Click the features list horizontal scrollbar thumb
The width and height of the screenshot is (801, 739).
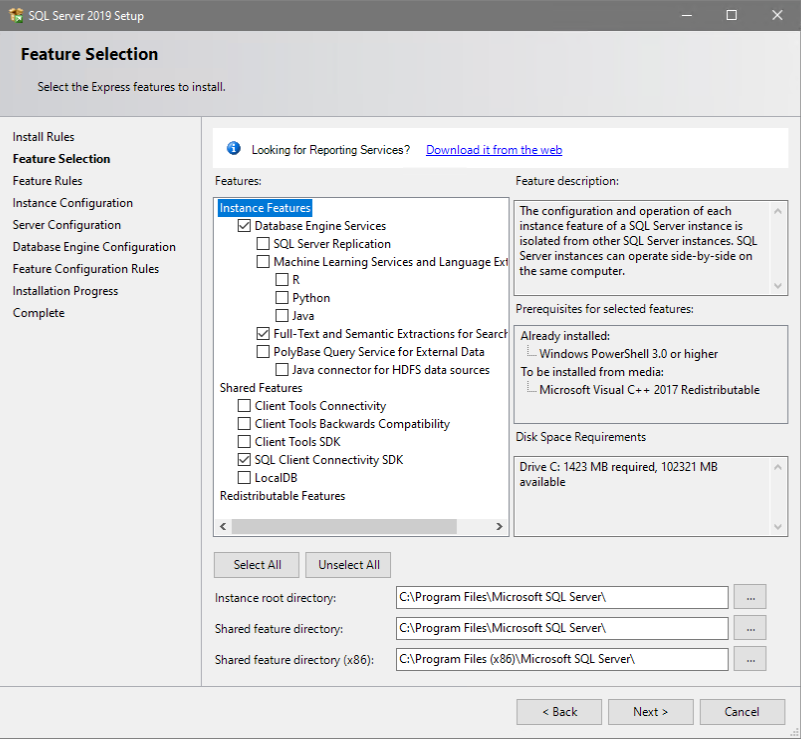344,527
